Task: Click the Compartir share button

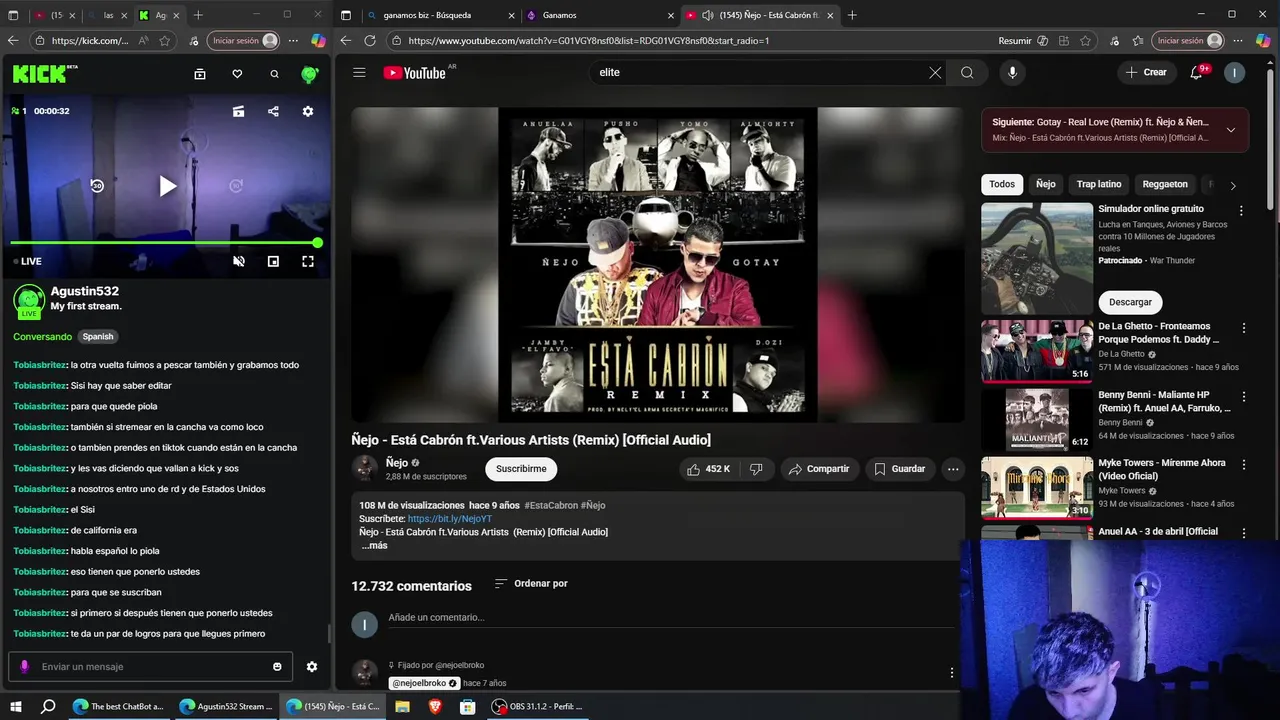Action: point(819,469)
